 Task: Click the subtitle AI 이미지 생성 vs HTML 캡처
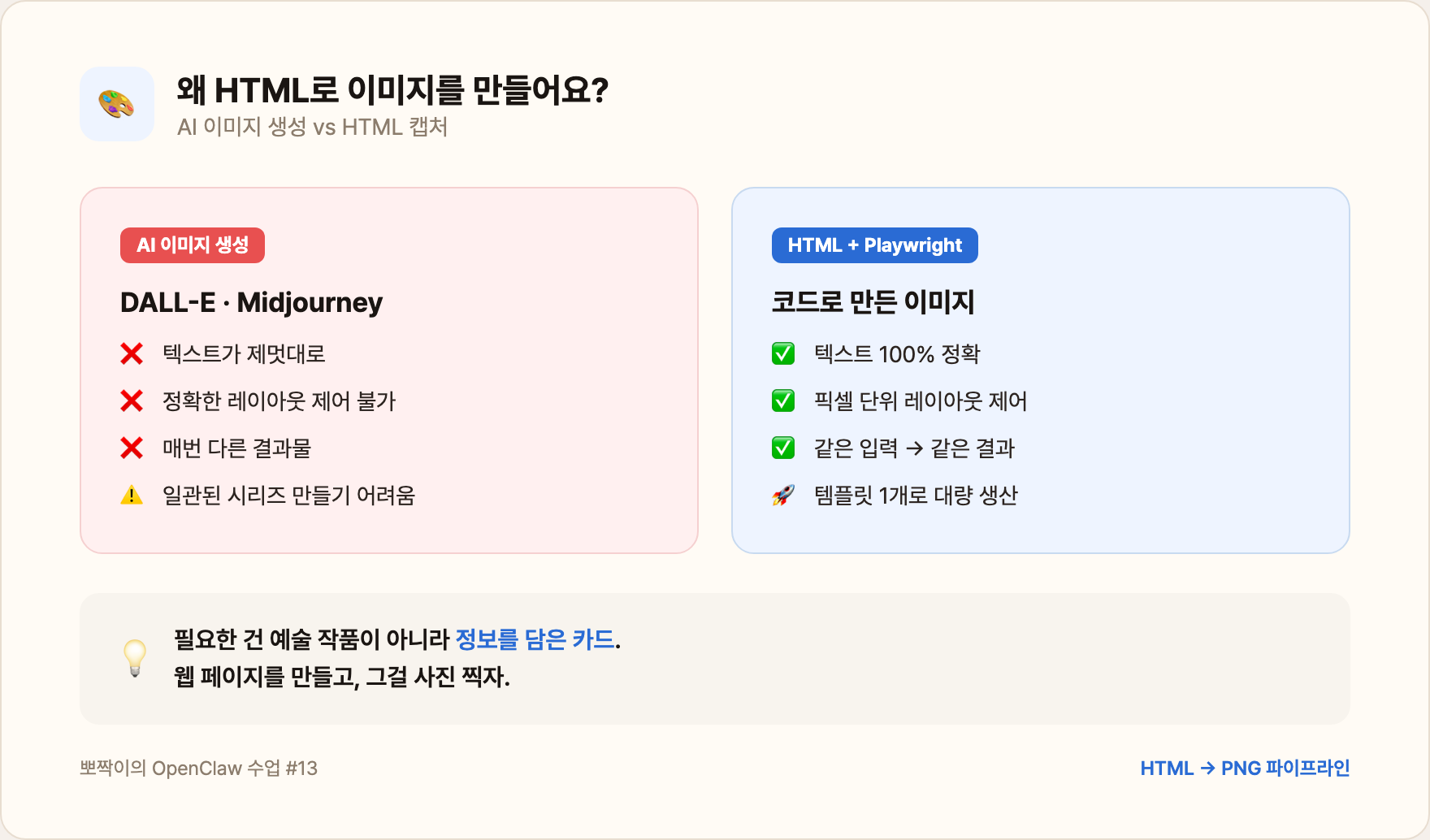[x=312, y=128]
